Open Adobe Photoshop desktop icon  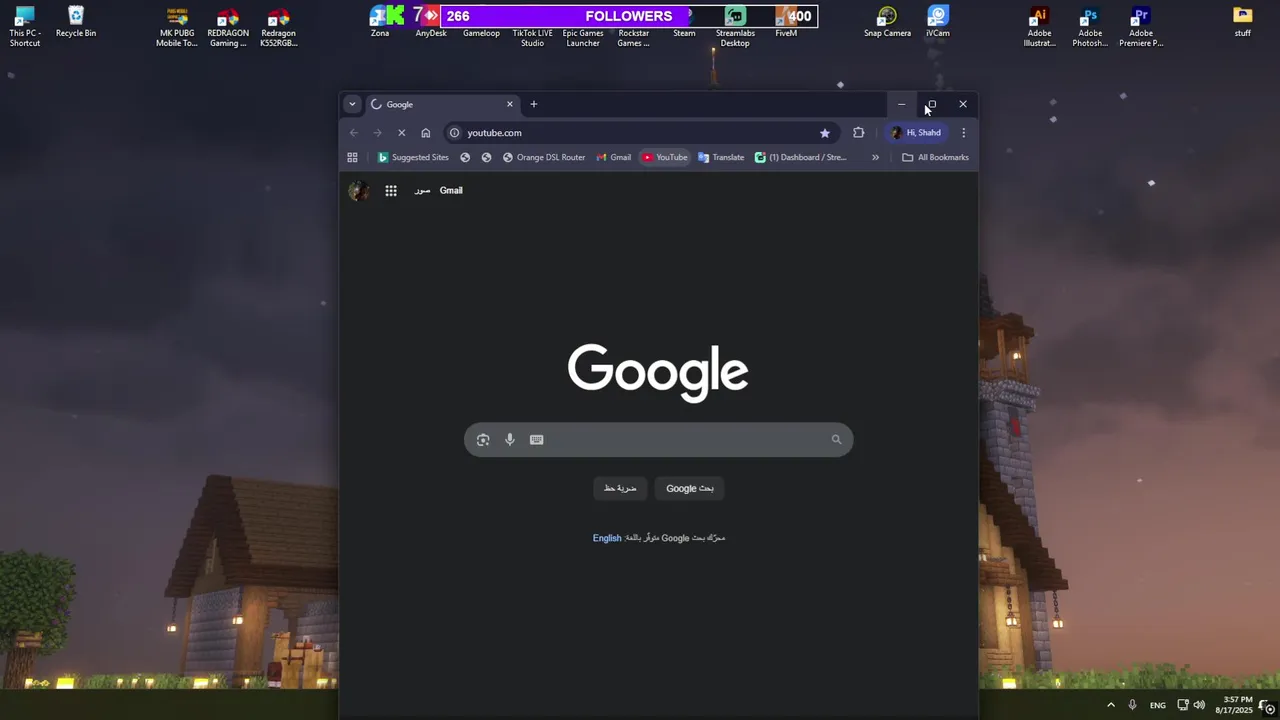[x=1090, y=27]
